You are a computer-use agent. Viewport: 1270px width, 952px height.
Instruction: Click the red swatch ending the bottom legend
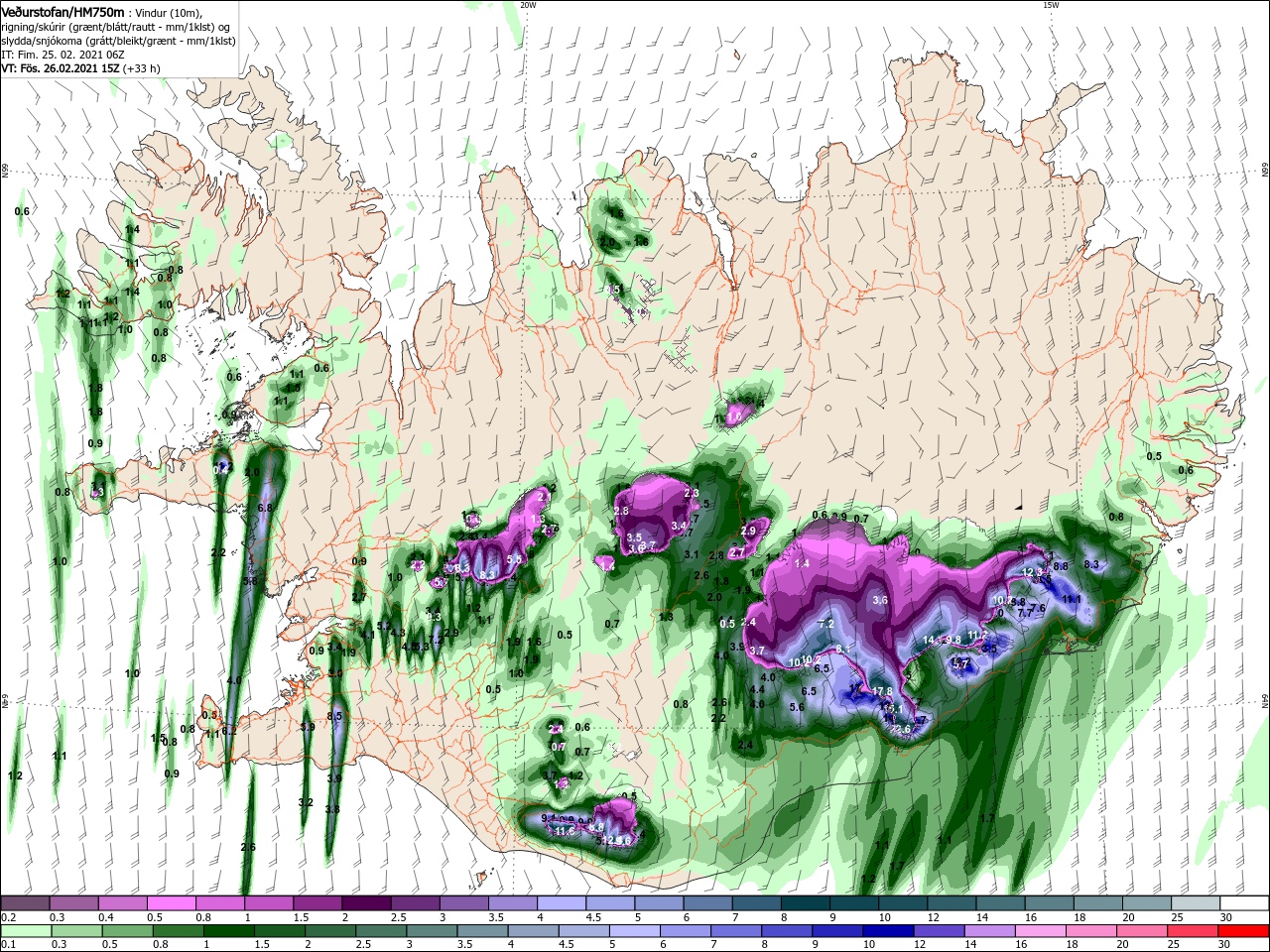(1244, 931)
